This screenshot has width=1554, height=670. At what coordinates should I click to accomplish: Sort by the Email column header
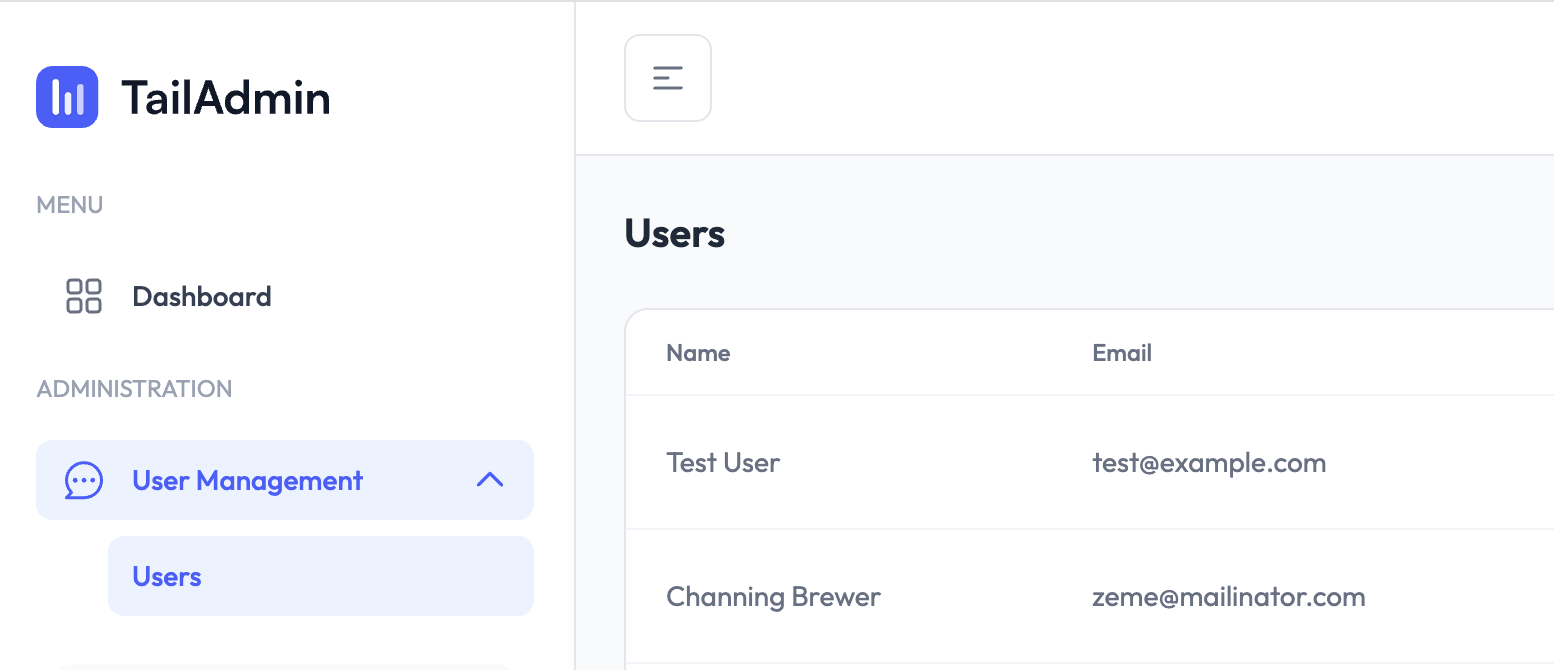point(1122,353)
